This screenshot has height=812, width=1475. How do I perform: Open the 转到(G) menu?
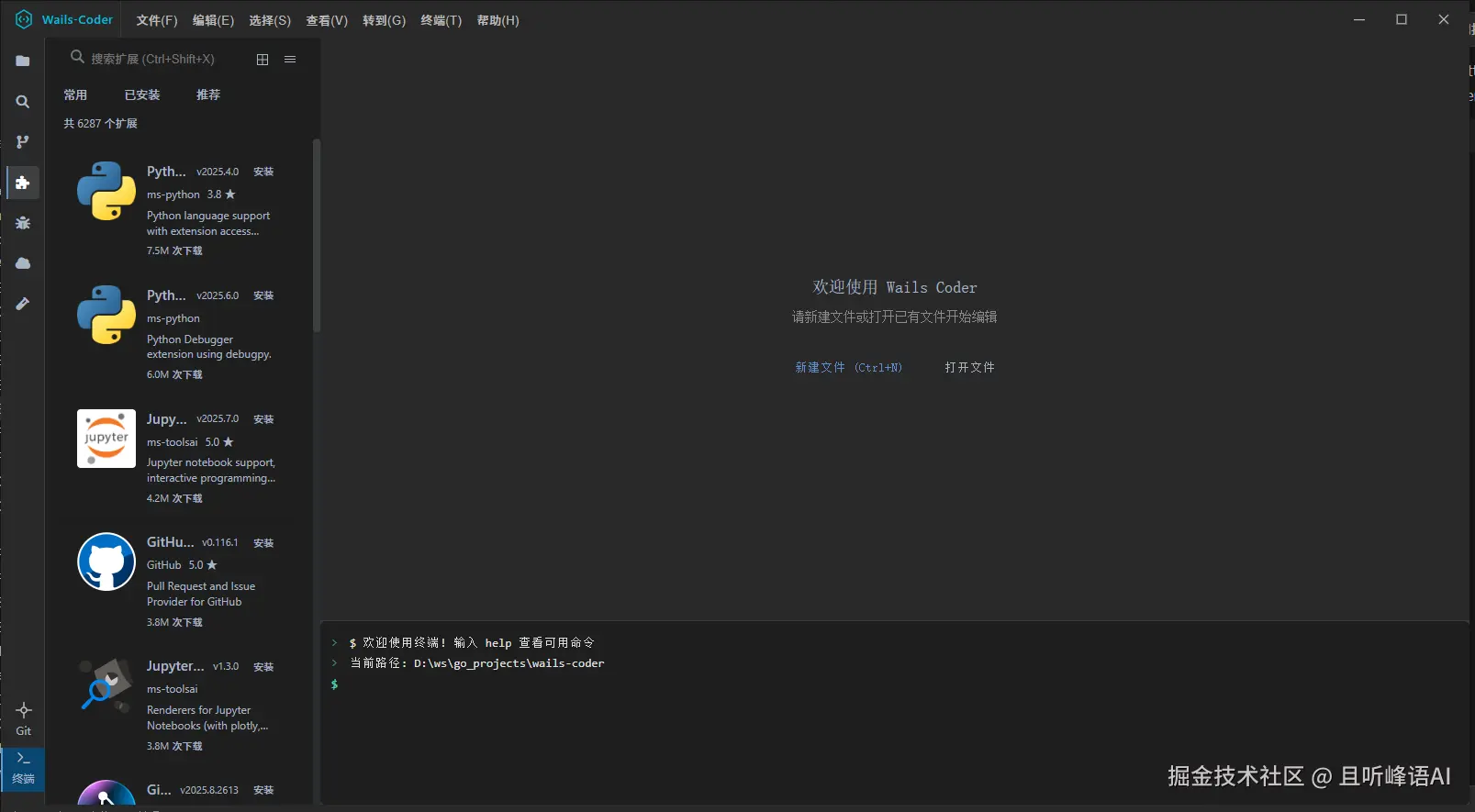(x=384, y=20)
